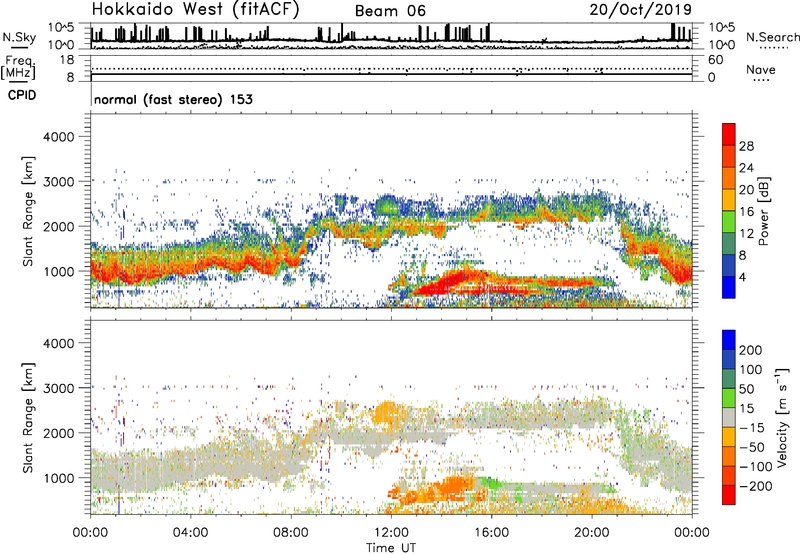The width and height of the screenshot is (800, 554).
Task: Click the 'Nave' legend label
Action: click(761, 70)
